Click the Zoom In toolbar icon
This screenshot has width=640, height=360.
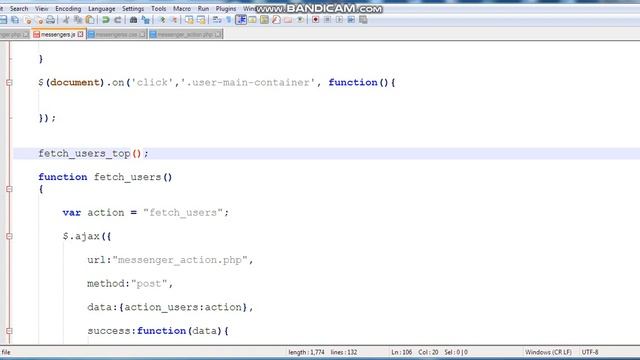162,20
